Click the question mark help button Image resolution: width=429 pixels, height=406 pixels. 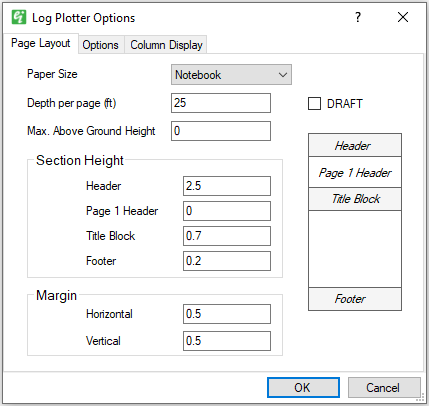click(x=358, y=17)
